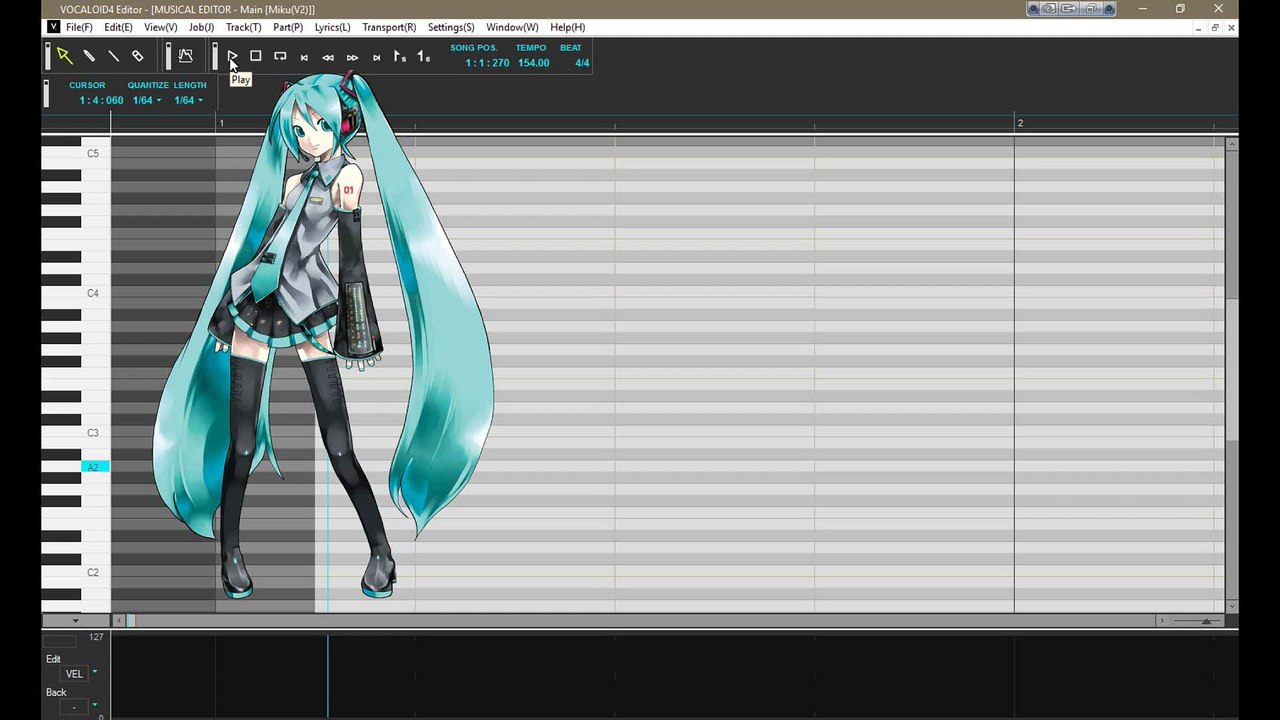Click the C3 piano key

coord(93,433)
